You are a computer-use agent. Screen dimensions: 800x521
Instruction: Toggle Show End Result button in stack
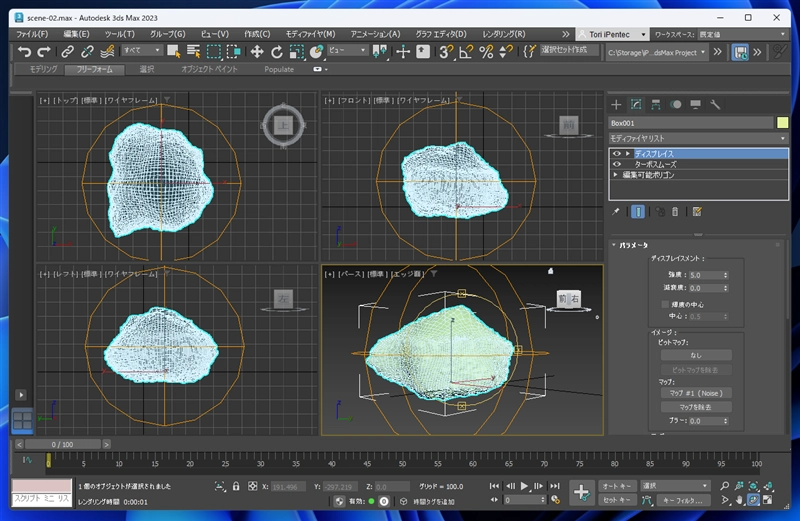pyautogui.click(x=638, y=211)
